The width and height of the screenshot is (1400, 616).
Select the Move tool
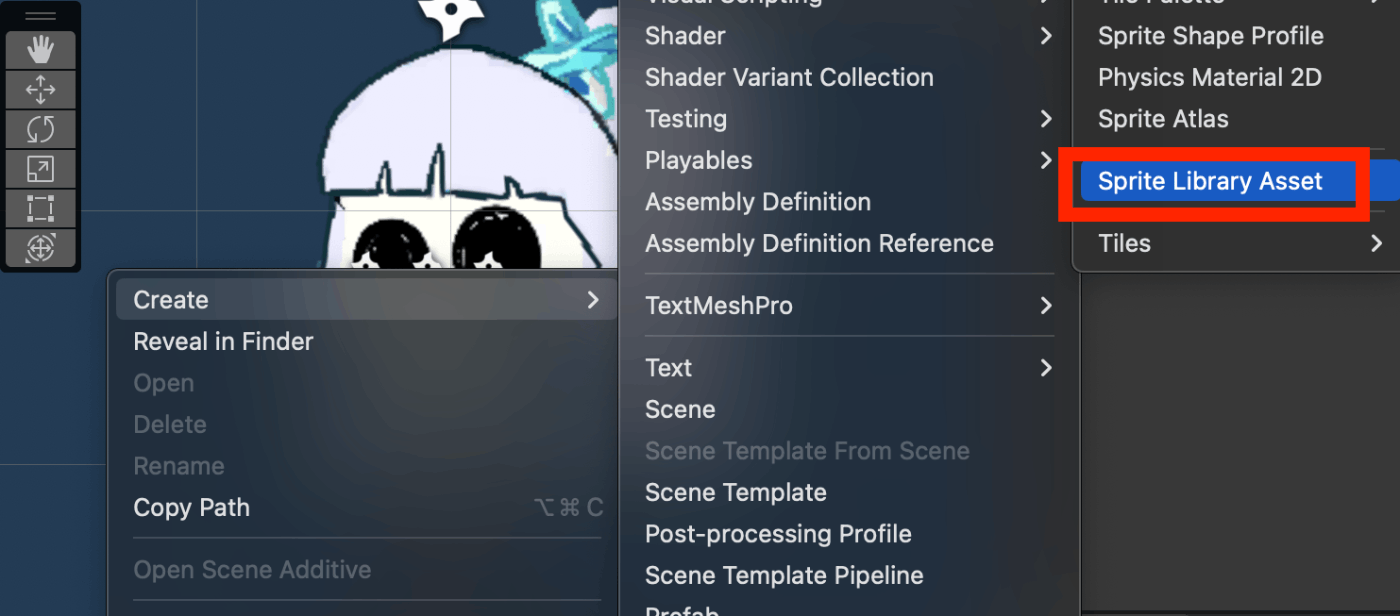pyautogui.click(x=40, y=90)
